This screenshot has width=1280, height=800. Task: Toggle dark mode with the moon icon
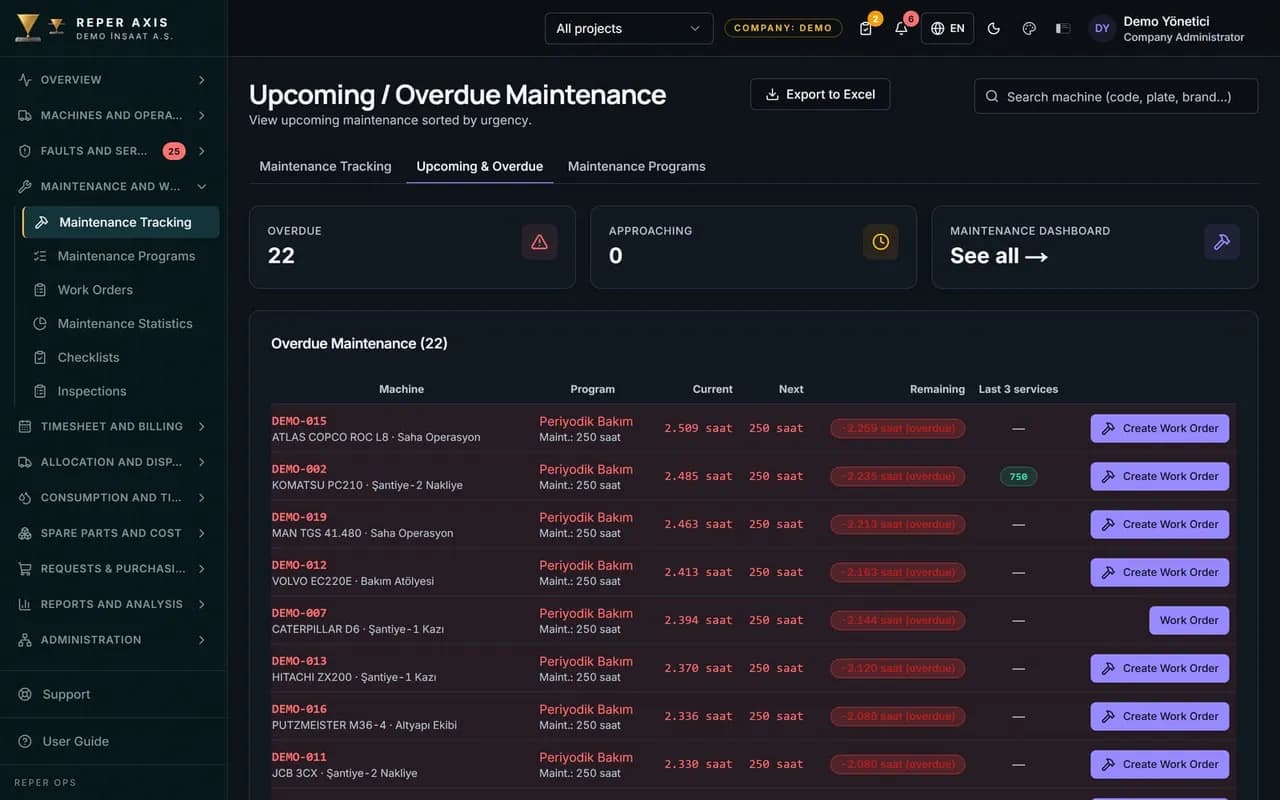(x=994, y=28)
